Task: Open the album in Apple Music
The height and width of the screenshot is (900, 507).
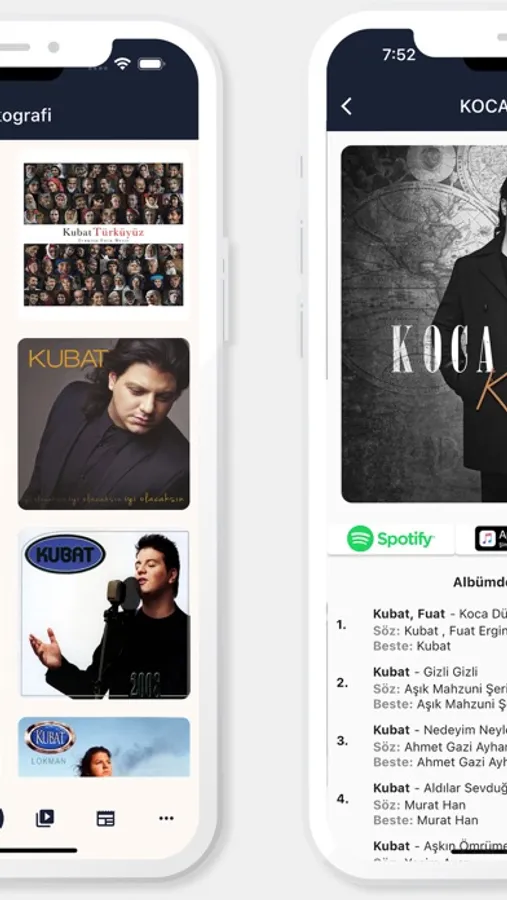Action: point(482,539)
